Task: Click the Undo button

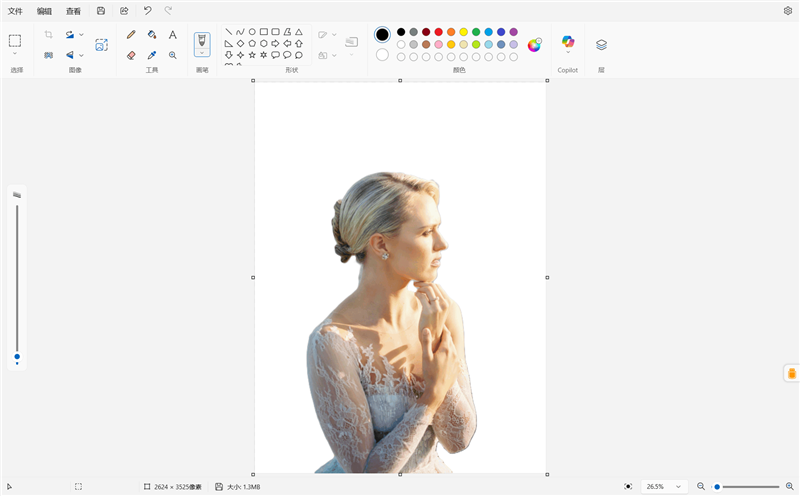Action: pyautogui.click(x=147, y=10)
